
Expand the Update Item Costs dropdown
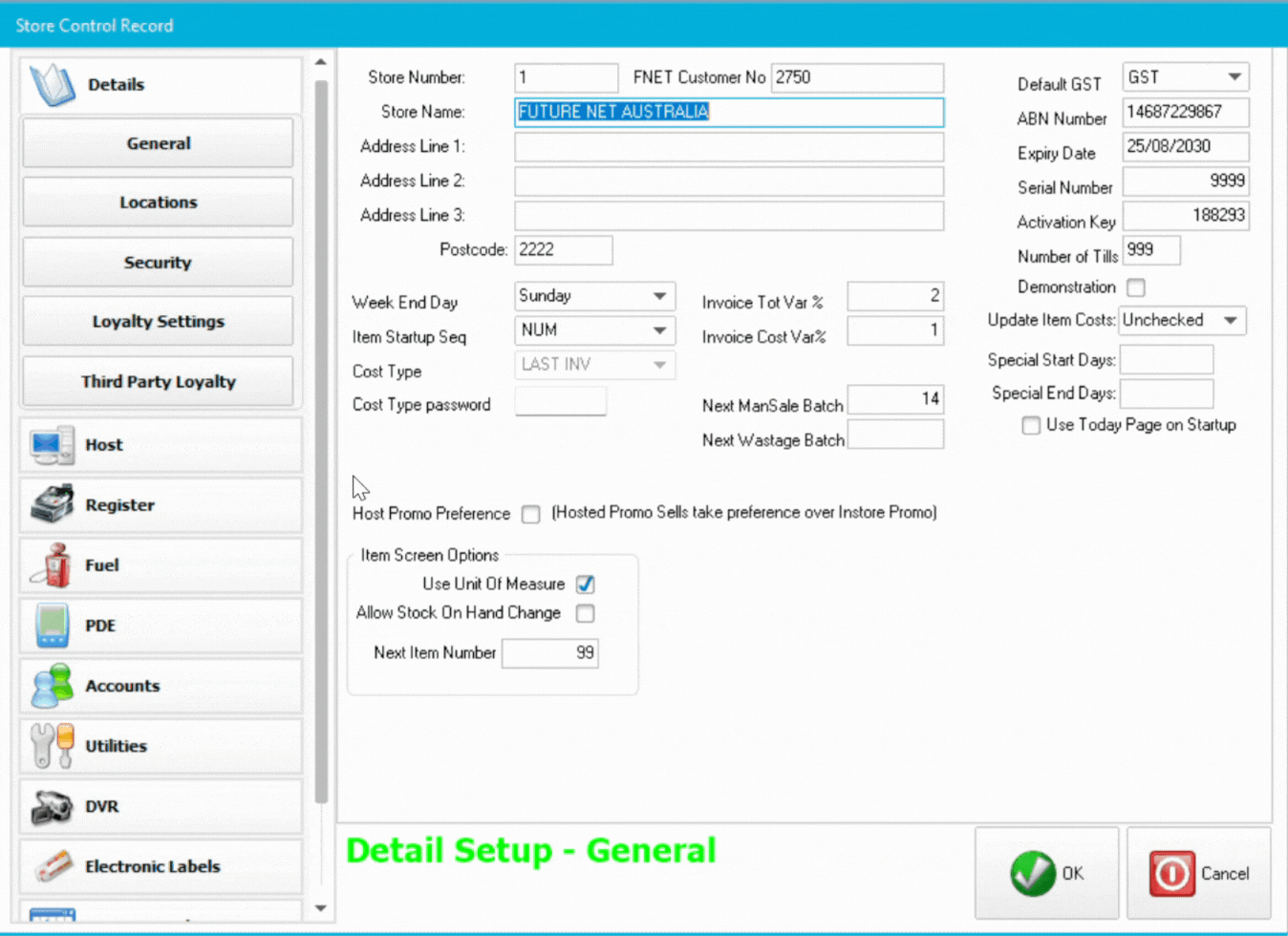1230,321
